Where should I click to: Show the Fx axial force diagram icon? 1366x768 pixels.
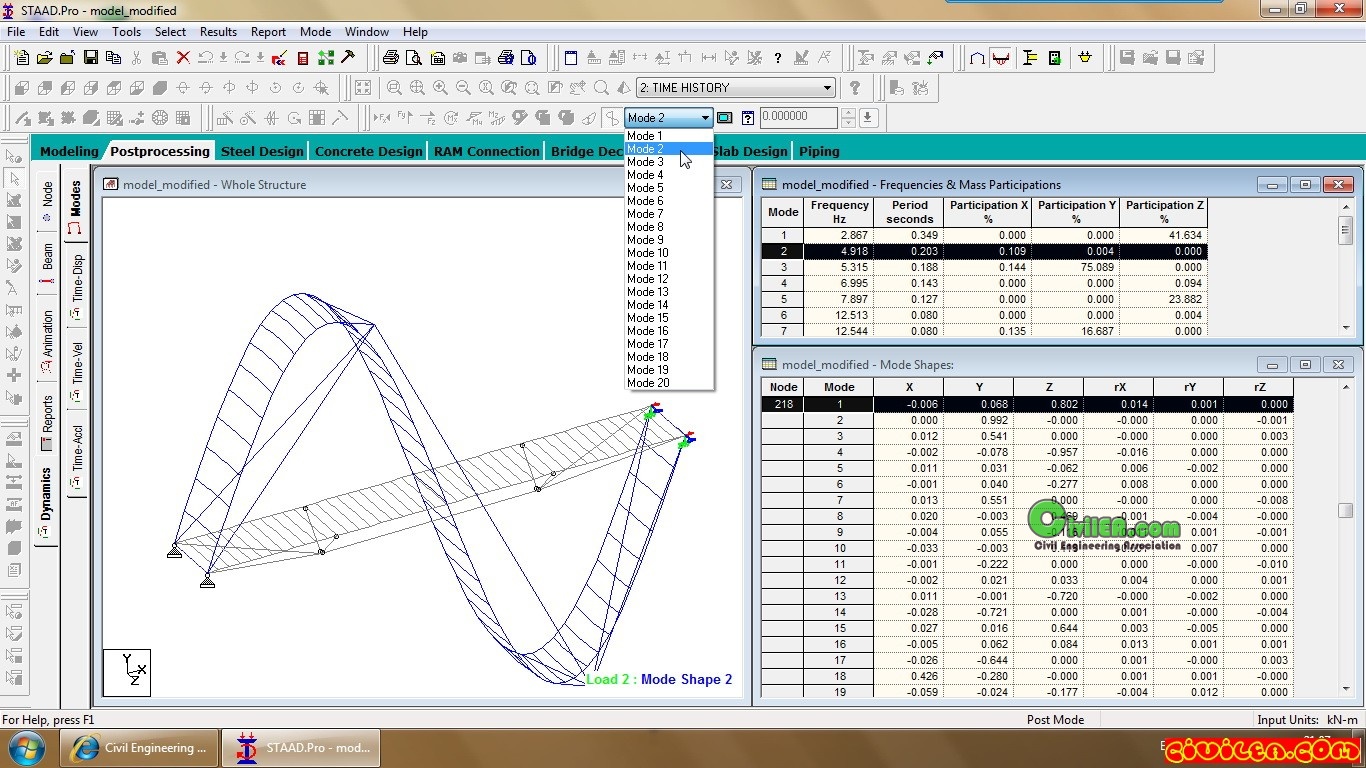point(382,118)
